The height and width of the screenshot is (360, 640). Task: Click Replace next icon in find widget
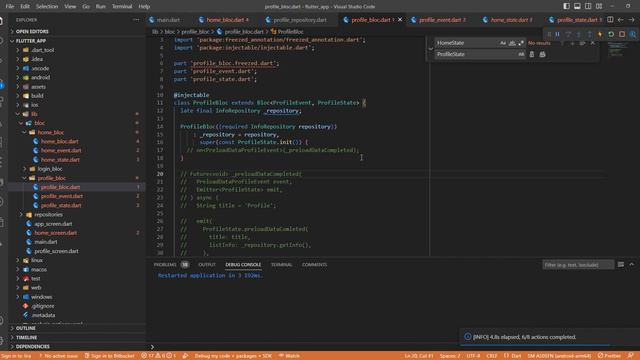(532, 54)
